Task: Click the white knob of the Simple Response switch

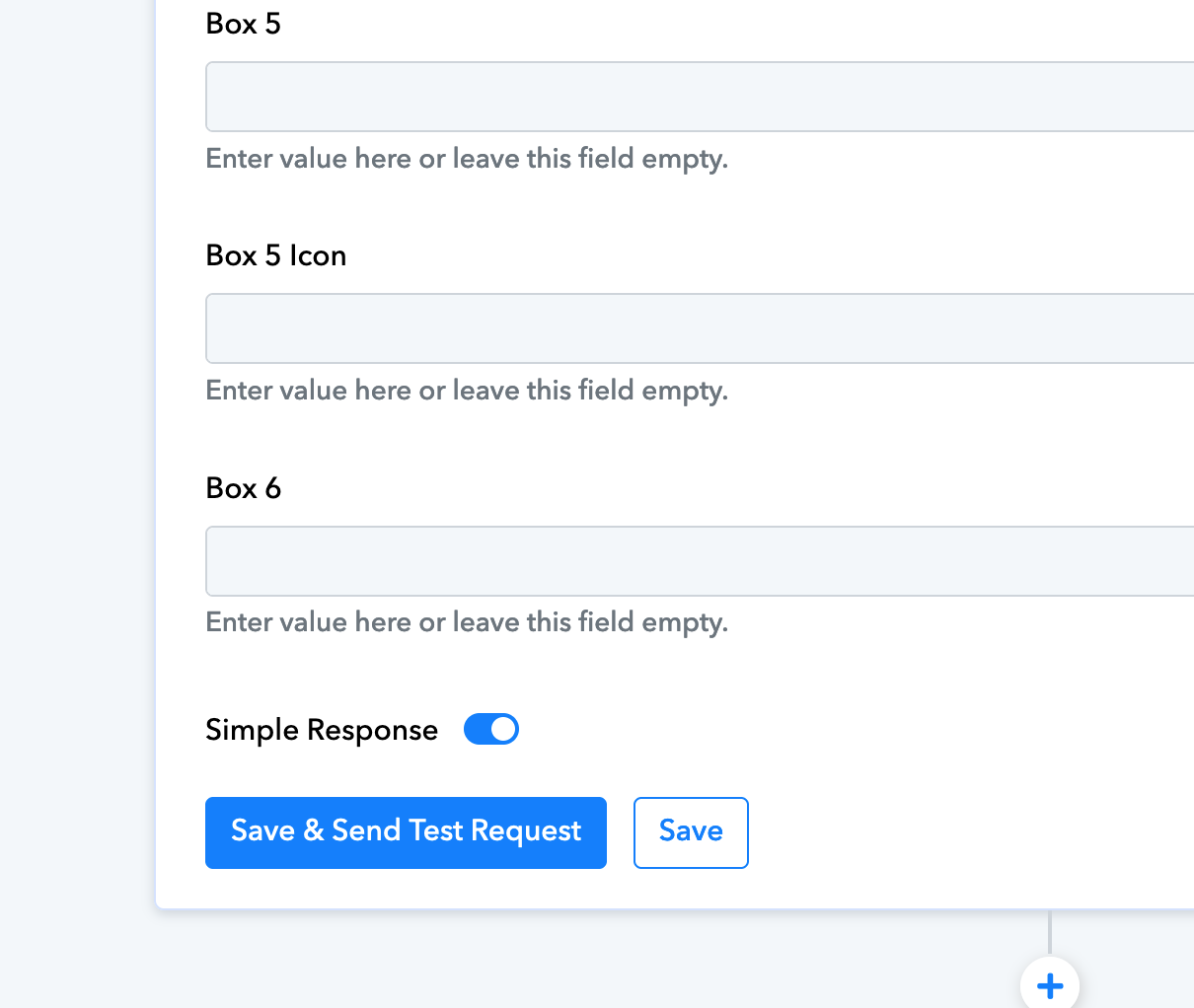Action: [503, 729]
